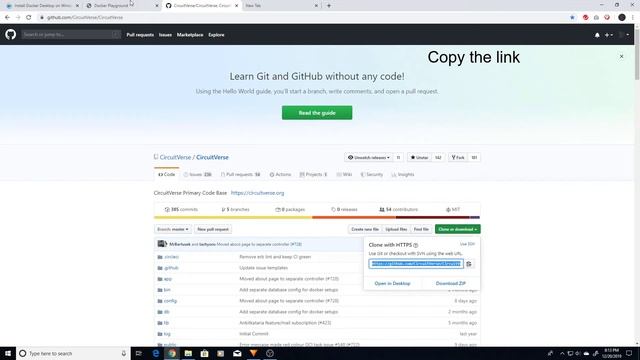Screen dimensions: 640x360
Task: Open the .github folder
Action: [x=171, y=268]
